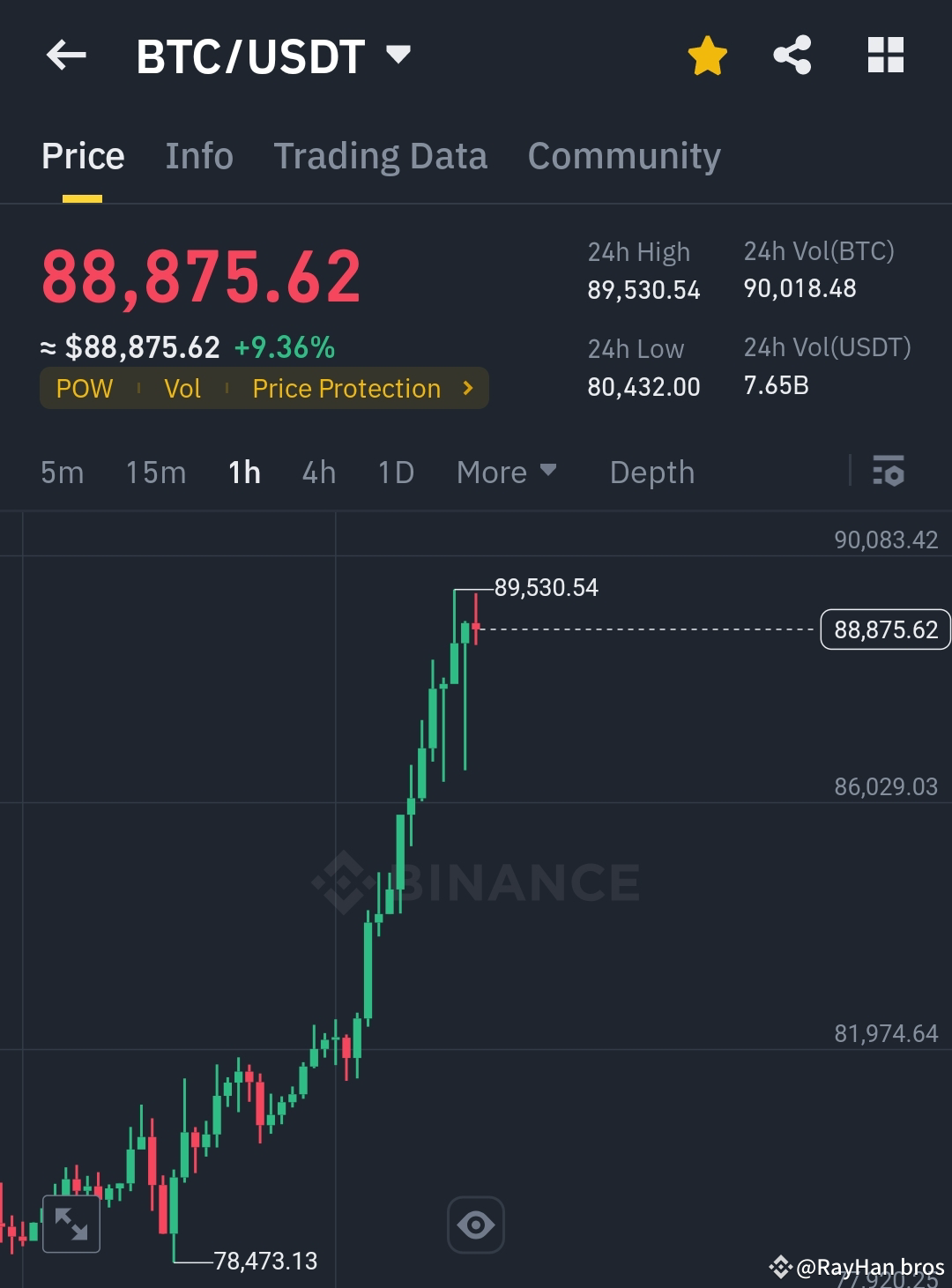Show order book with Depth toggle
This screenshot has width=952, height=1288.
tap(651, 473)
